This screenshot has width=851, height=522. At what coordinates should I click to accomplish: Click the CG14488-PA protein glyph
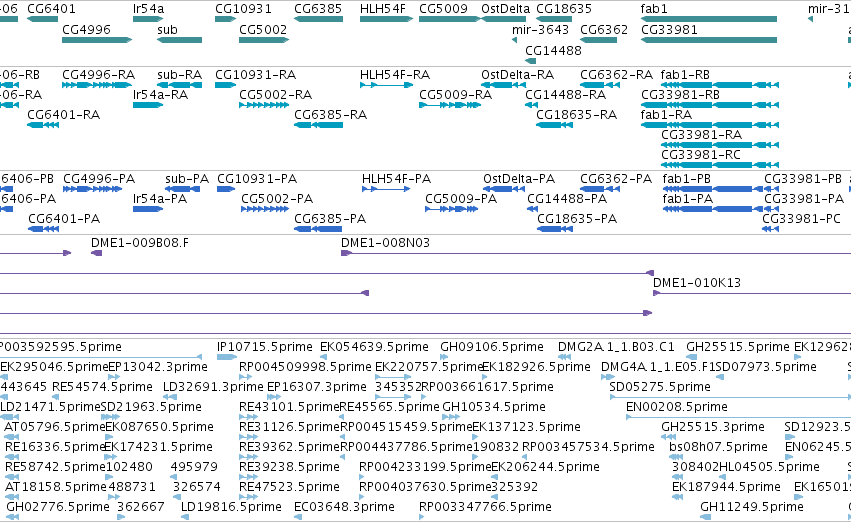tap(532, 209)
